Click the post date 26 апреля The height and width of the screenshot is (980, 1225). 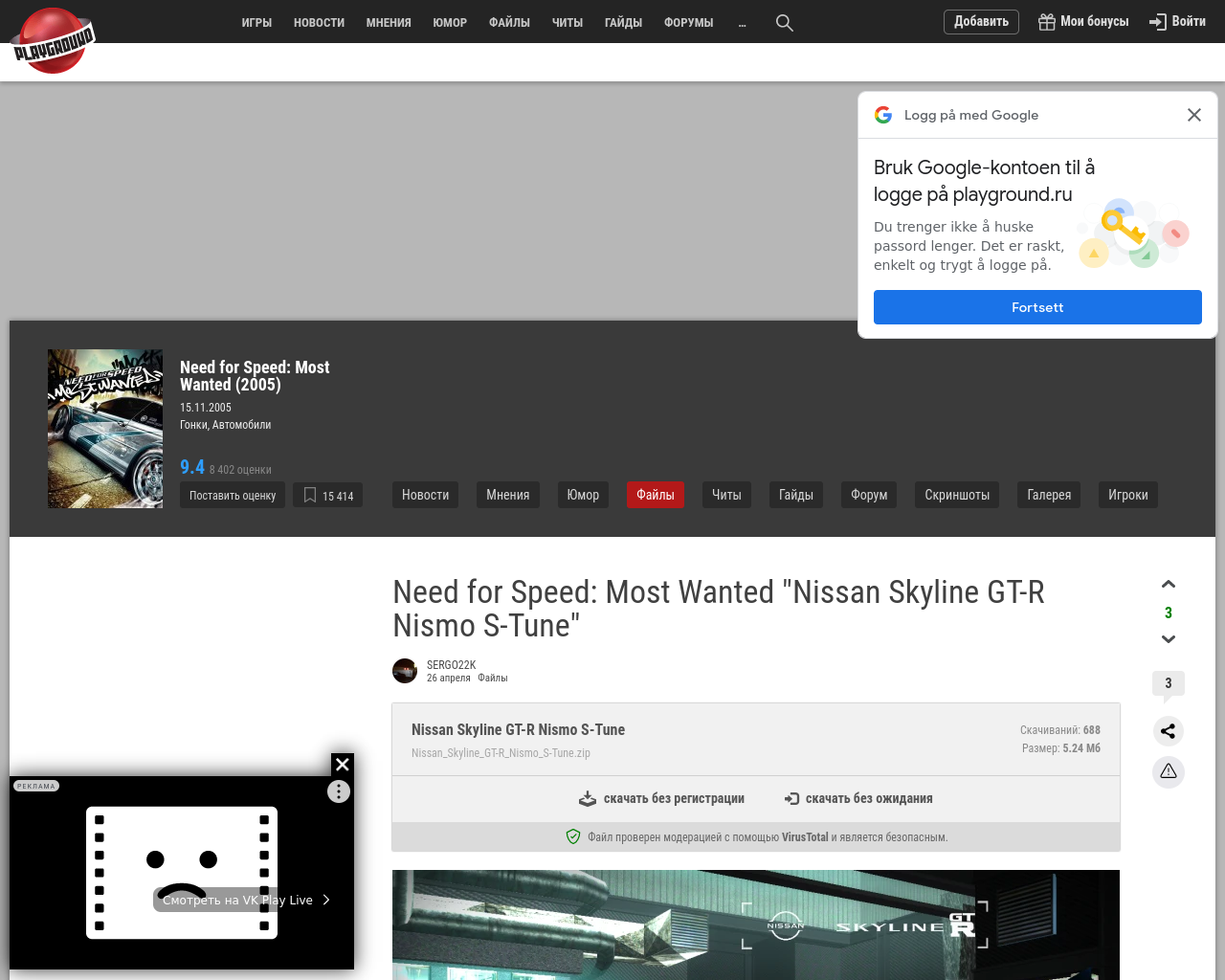[x=449, y=678]
